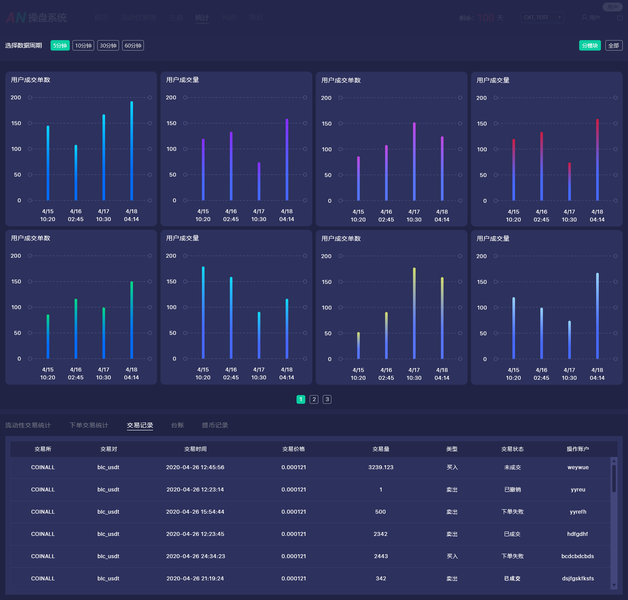Select the 交易记录 tab
Screen dimensions: 628x600
click(140, 425)
